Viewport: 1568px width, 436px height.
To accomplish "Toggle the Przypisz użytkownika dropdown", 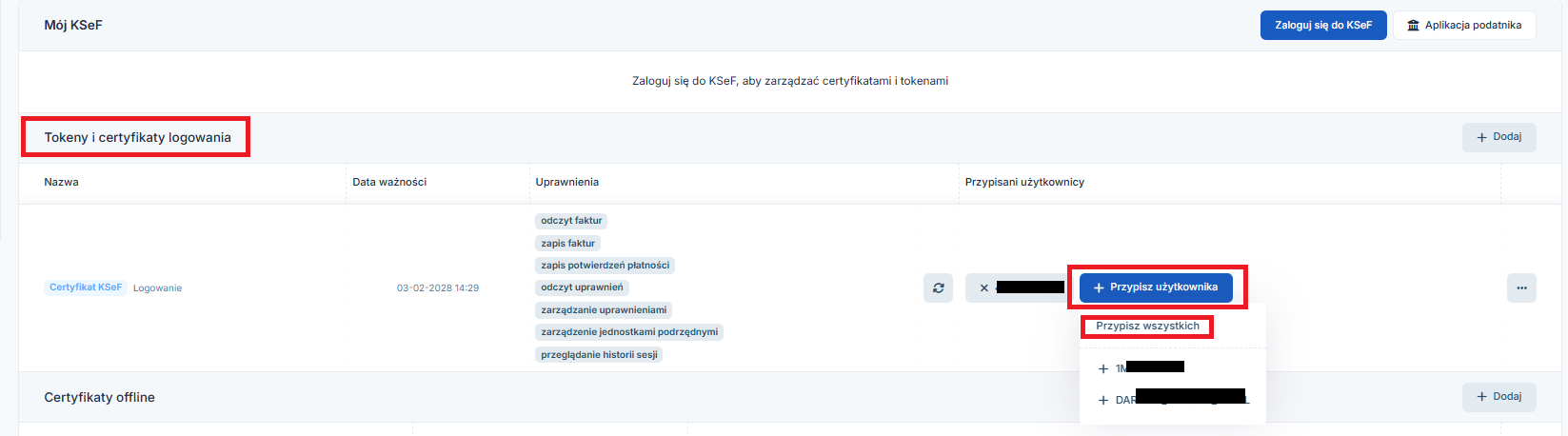I will click(x=1155, y=287).
